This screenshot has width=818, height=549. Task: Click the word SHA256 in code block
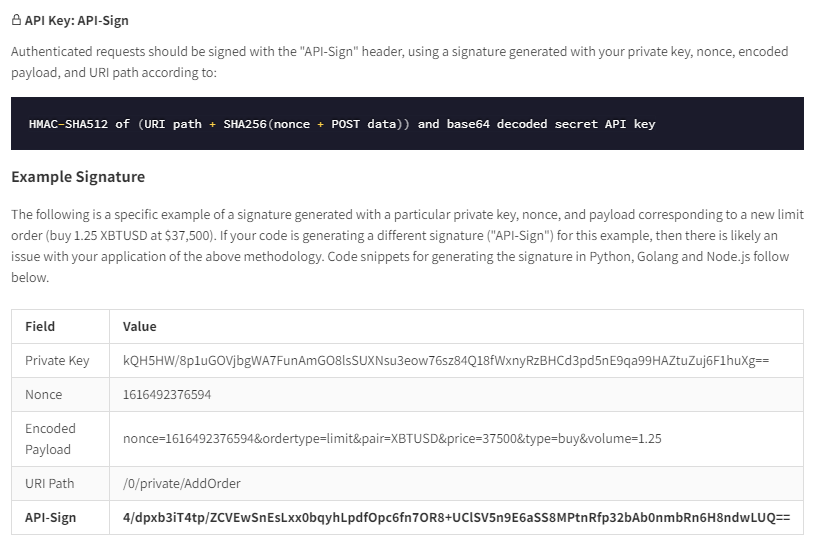(x=245, y=124)
